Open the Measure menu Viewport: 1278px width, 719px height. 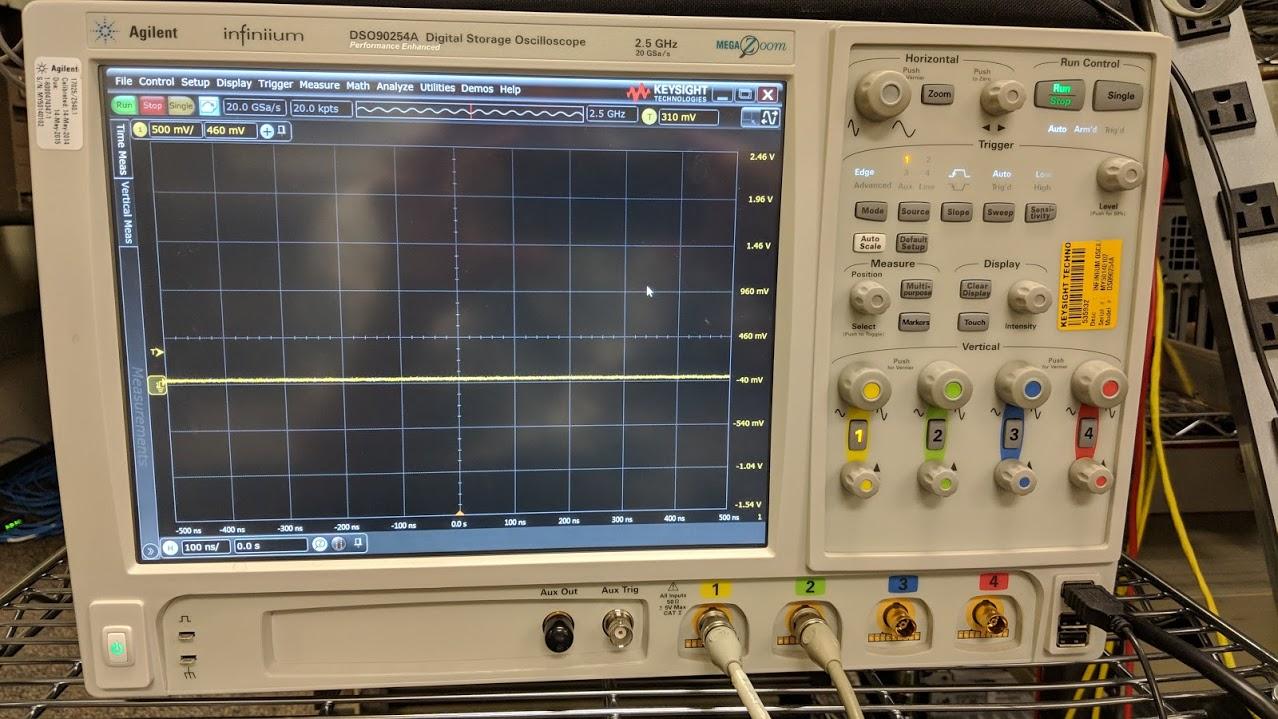(320, 86)
